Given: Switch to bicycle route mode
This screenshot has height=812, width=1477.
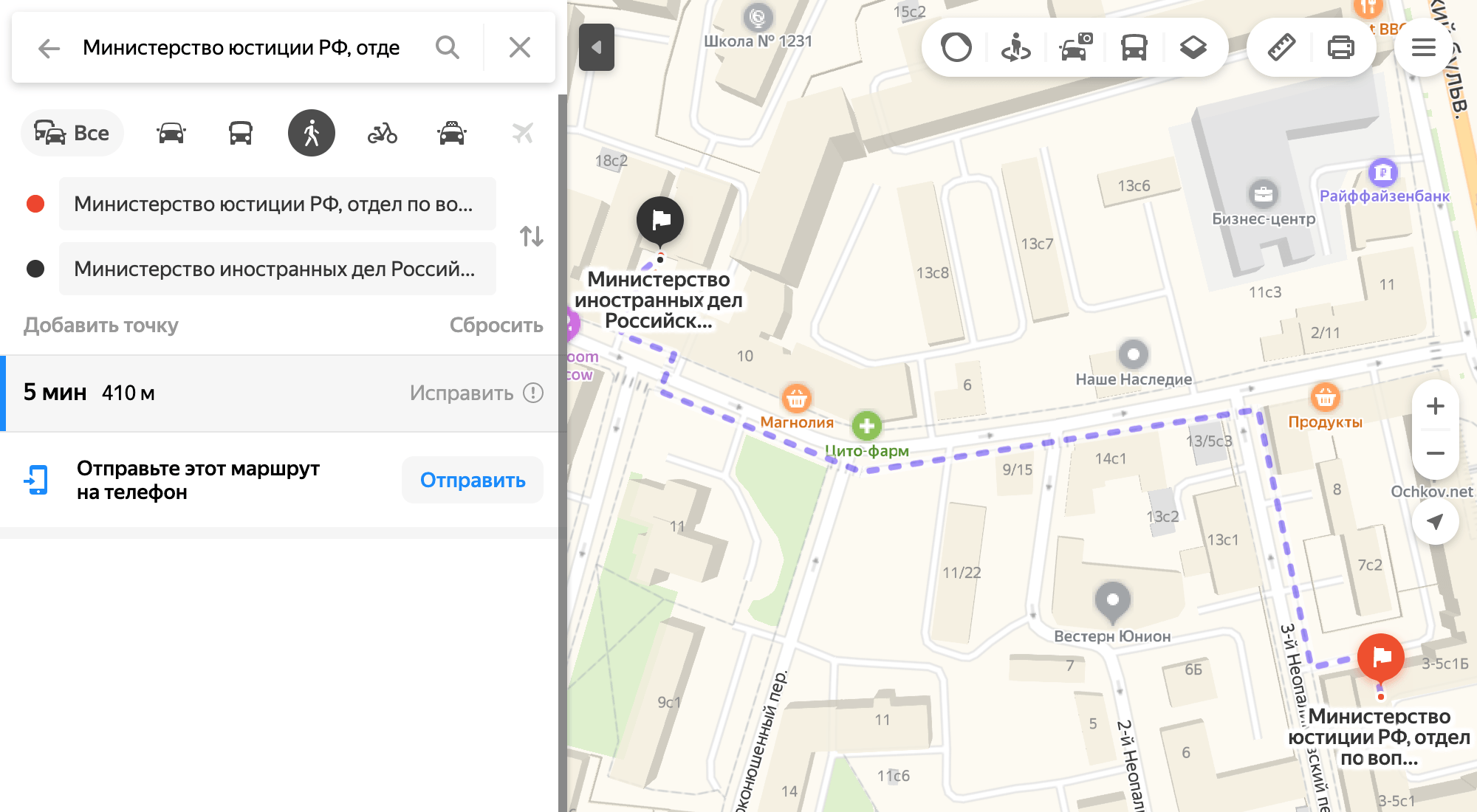Looking at the screenshot, I should point(383,134).
